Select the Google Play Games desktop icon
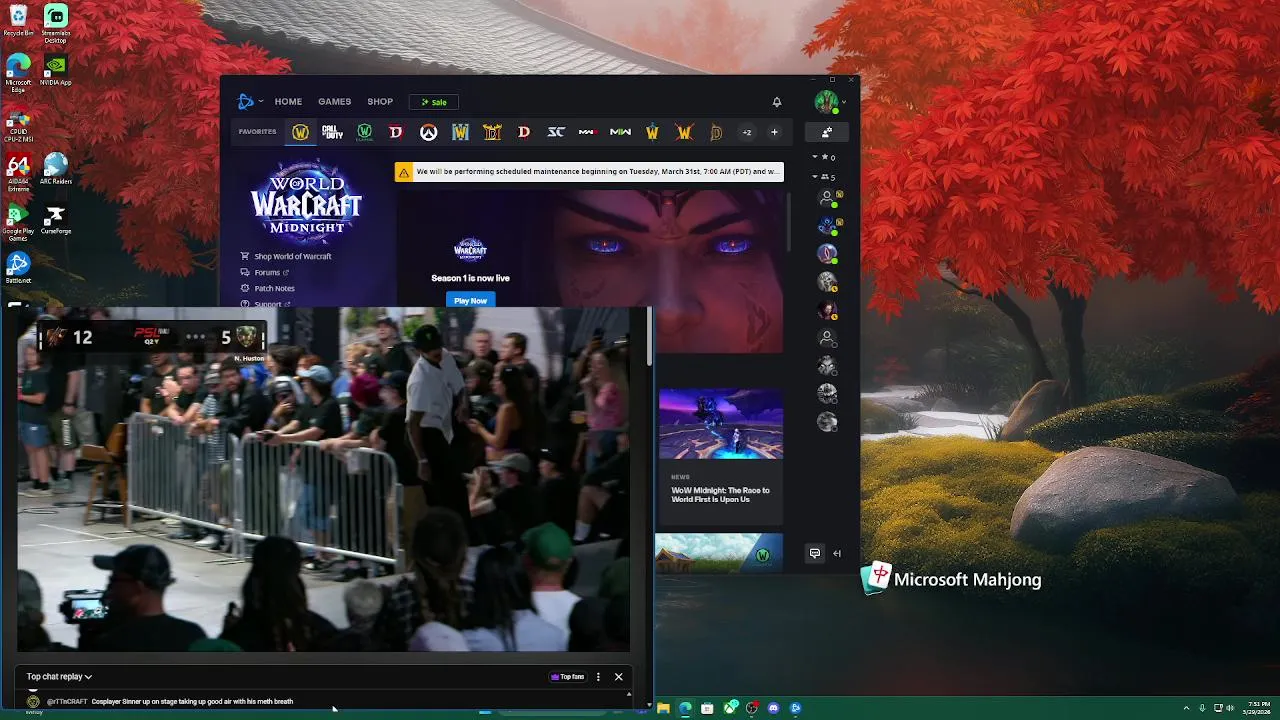 (18, 224)
